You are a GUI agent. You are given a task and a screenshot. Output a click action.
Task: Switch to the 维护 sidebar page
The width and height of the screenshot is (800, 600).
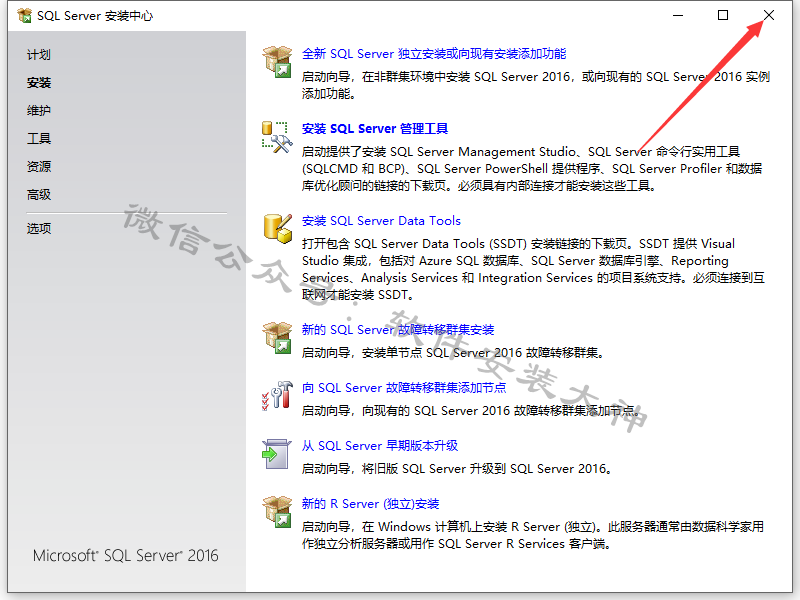pyautogui.click(x=39, y=110)
